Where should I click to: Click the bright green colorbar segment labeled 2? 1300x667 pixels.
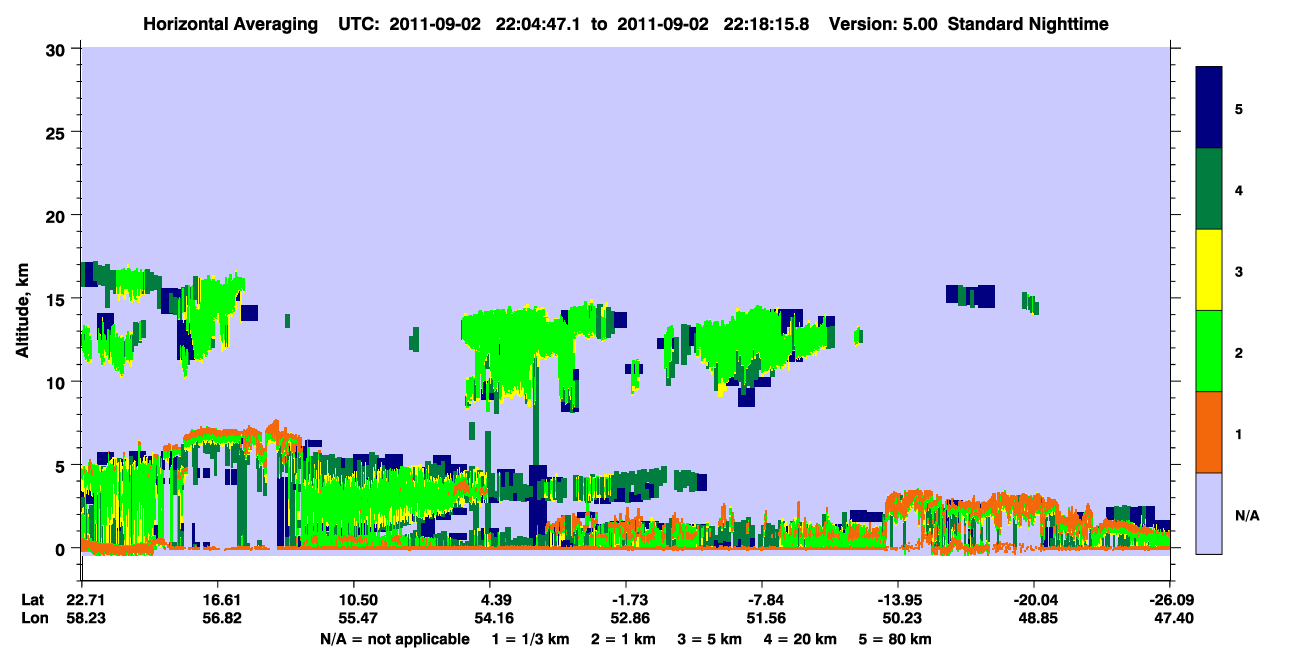click(1209, 351)
